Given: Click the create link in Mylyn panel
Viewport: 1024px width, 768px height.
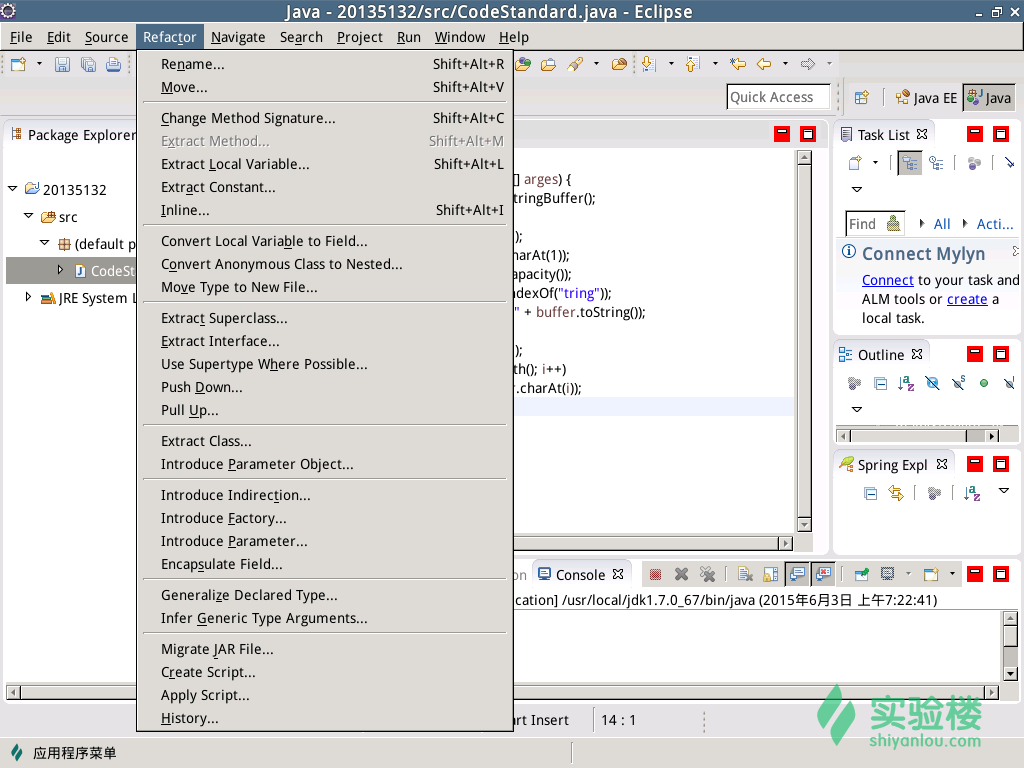Looking at the screenshot, I should pos(967,299).
